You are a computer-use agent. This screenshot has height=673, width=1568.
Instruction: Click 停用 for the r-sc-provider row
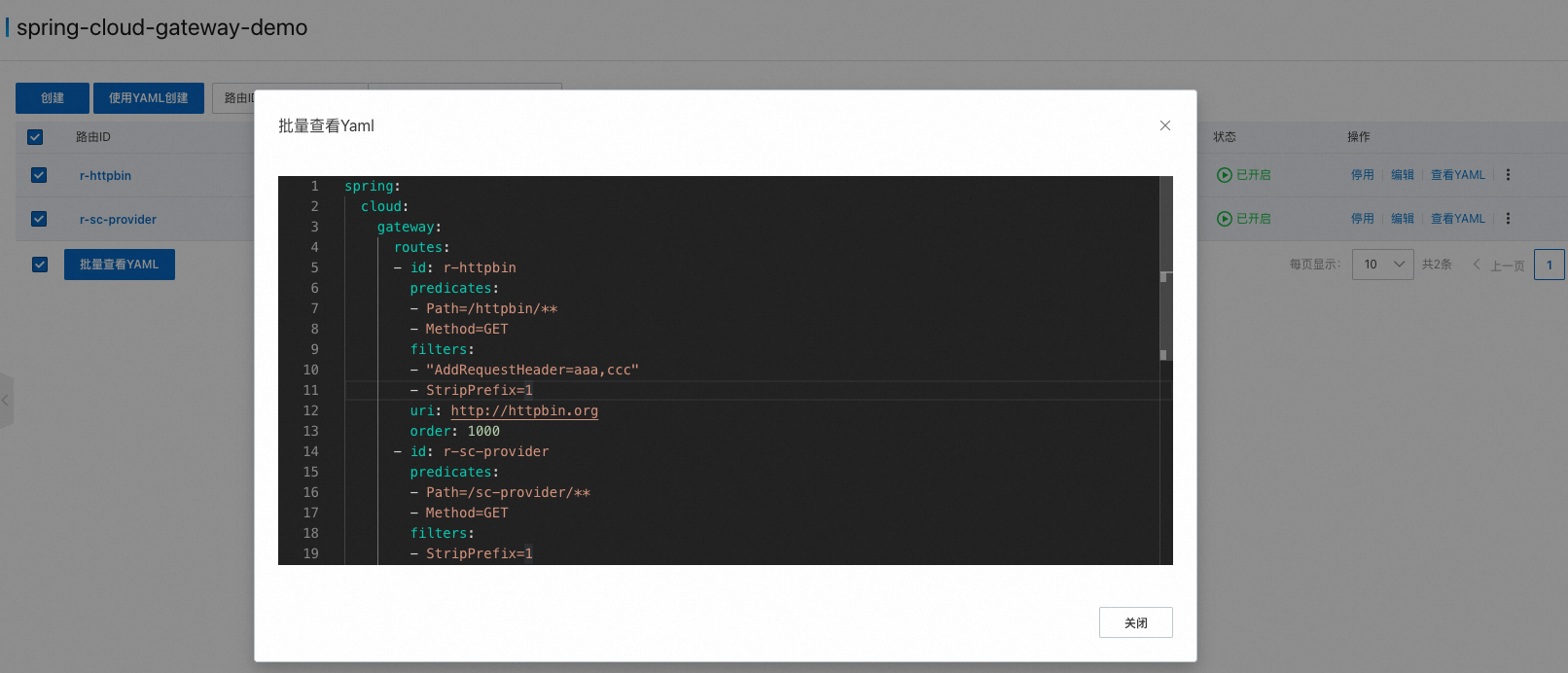point(1363,219)
